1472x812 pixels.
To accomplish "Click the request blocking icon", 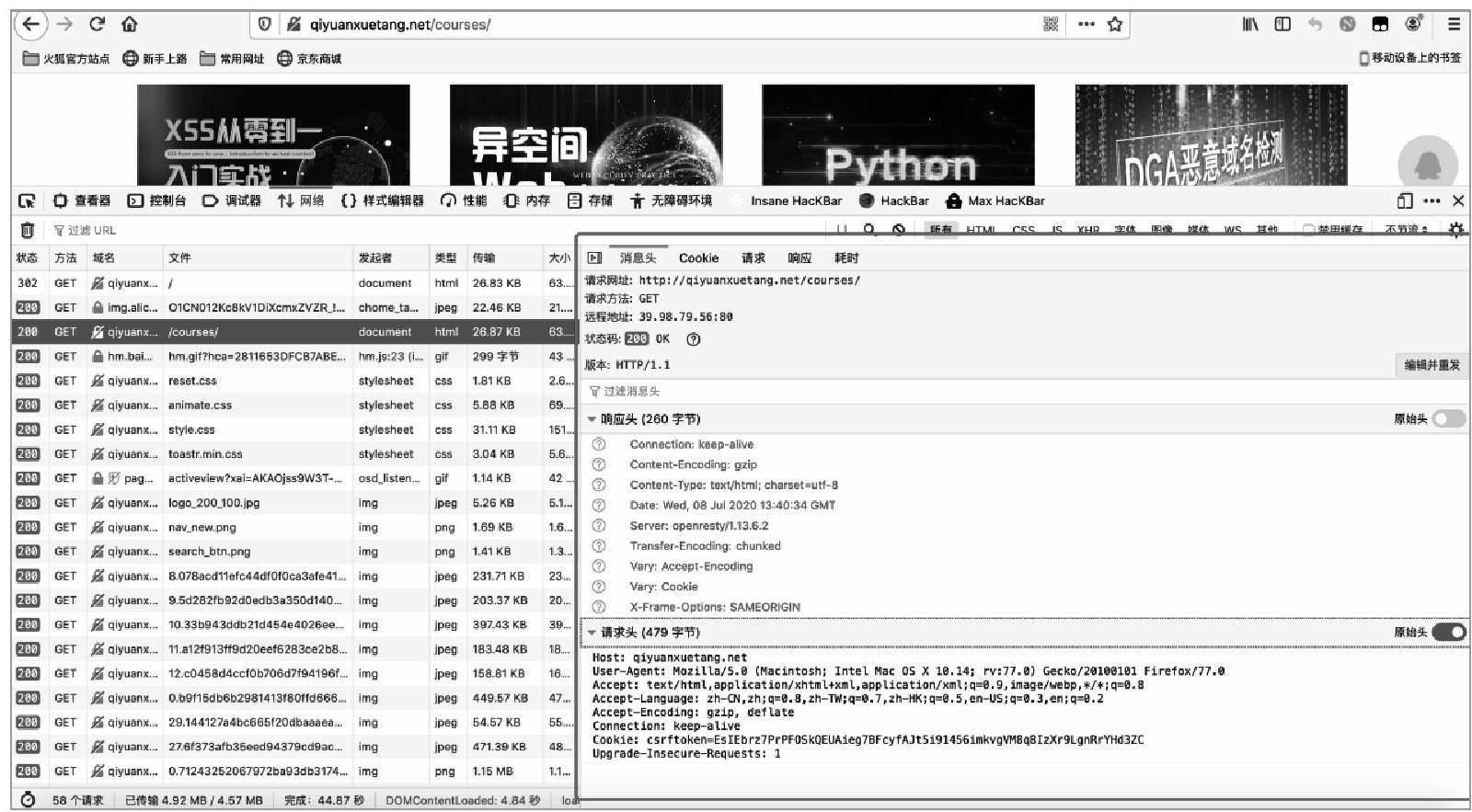I will (x=899, y=230).
